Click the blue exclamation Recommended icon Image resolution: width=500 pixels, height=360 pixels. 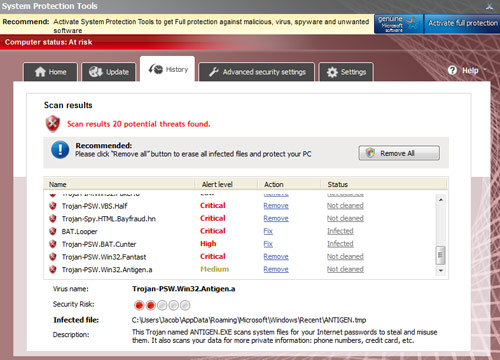coord(60,150)
